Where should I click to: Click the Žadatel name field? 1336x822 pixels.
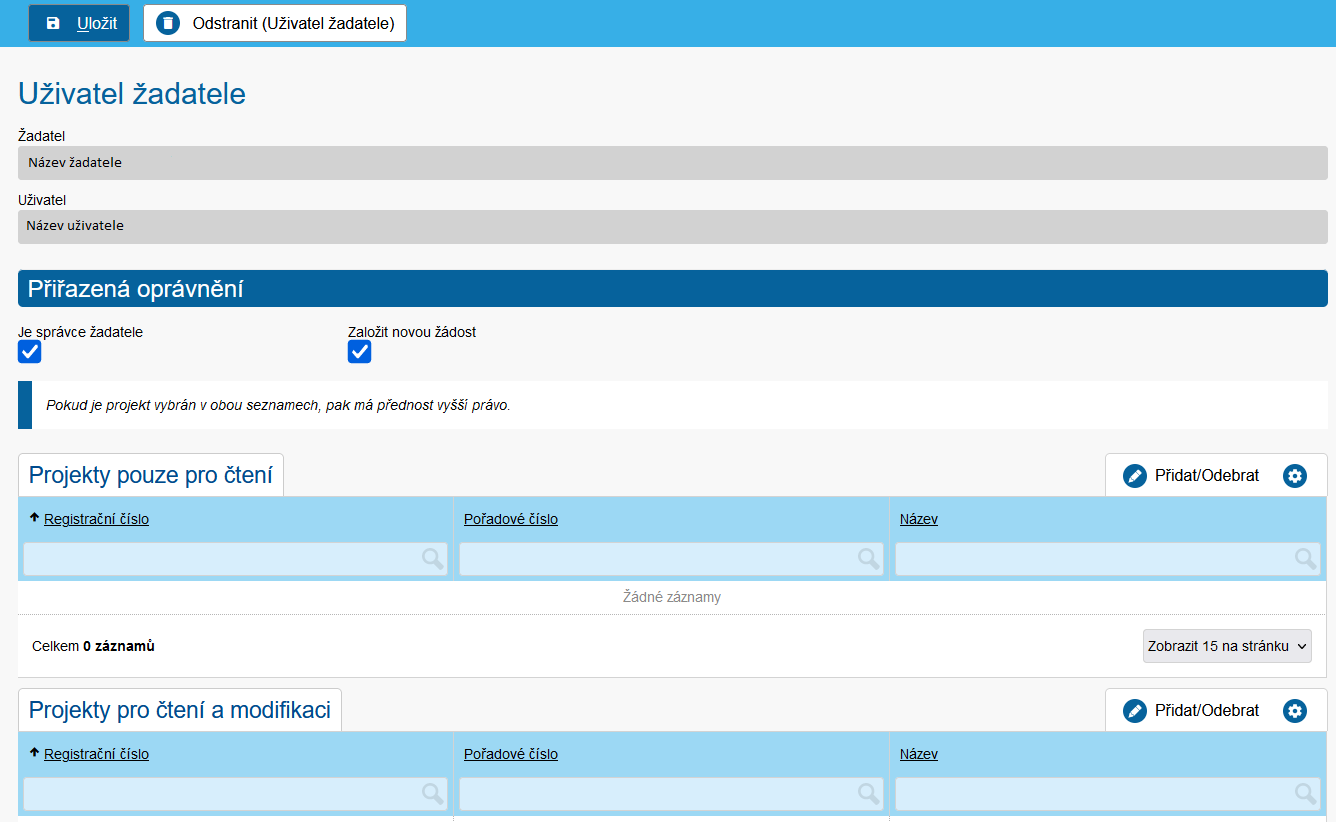(x=672, y=163)
